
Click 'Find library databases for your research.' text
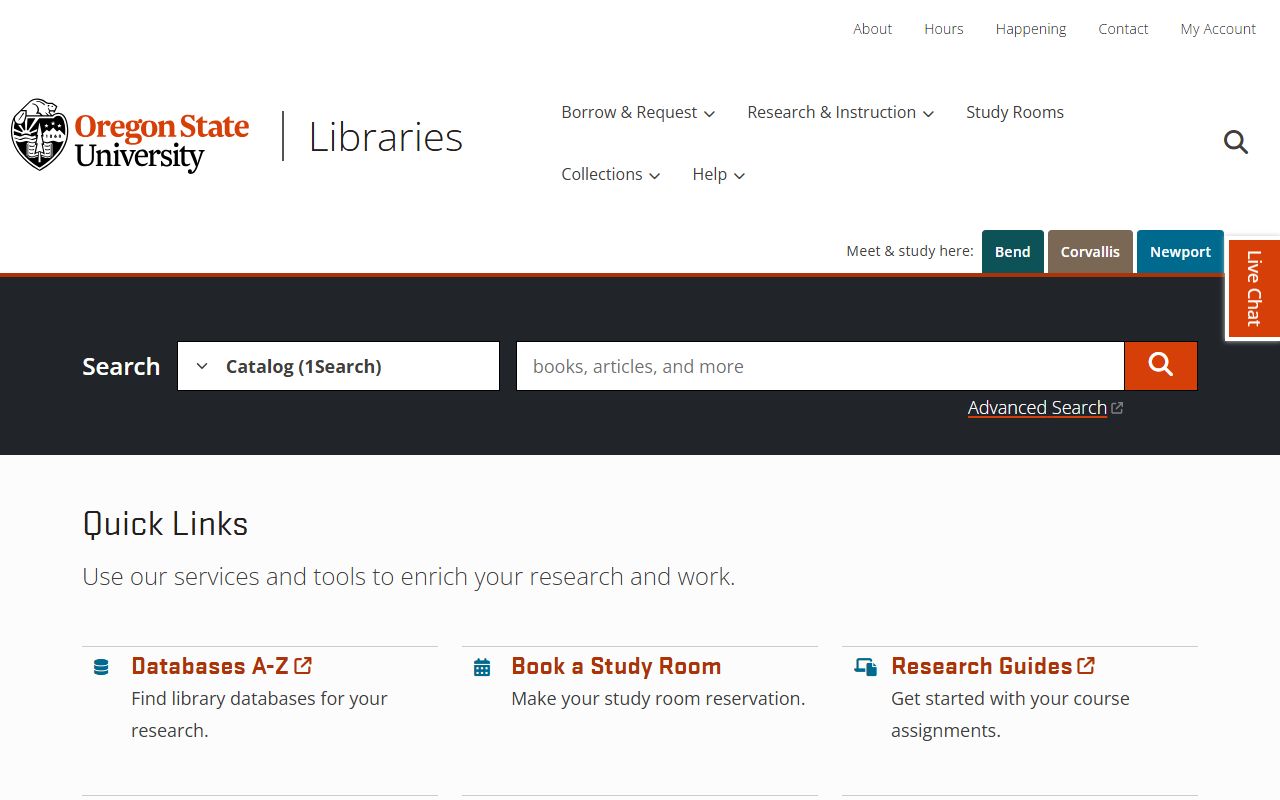click(259, 714)
